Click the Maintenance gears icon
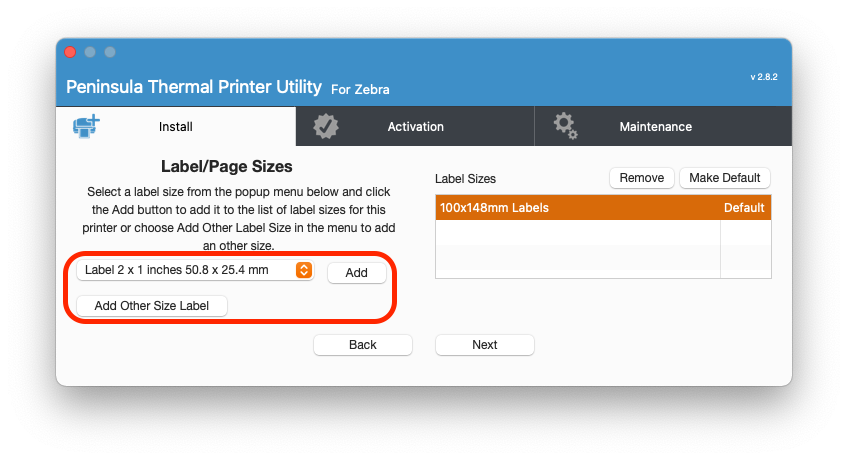The width and height of the screenshot is (848, 460). click(x=565, y=126)
